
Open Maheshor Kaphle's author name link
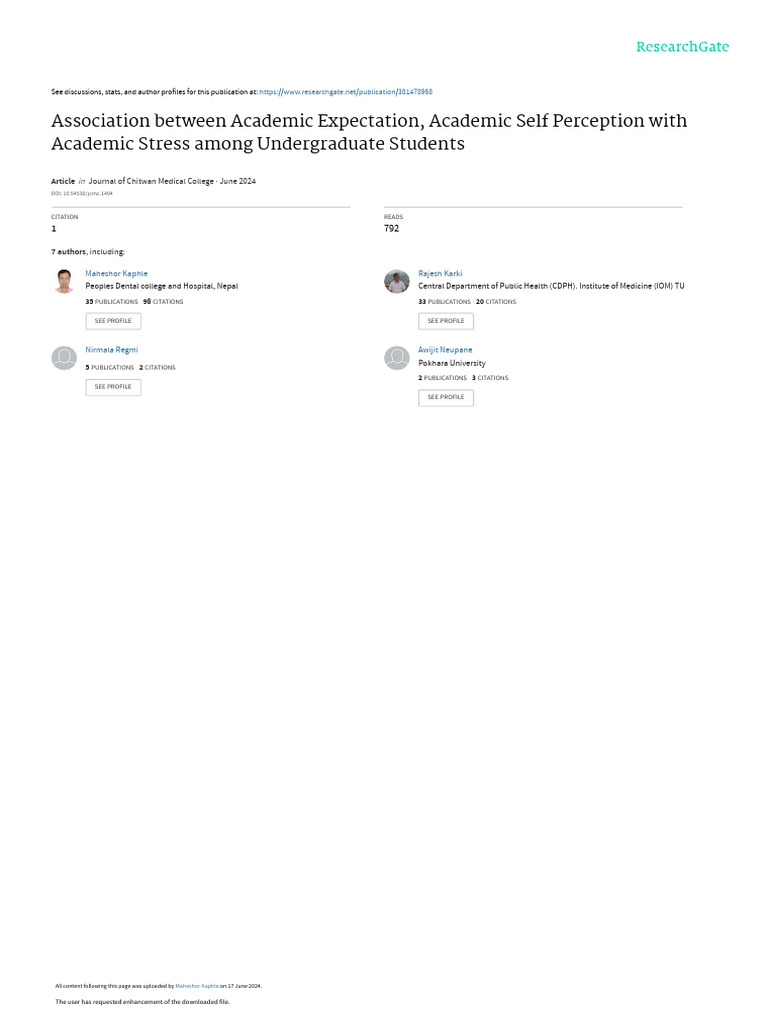116,273
